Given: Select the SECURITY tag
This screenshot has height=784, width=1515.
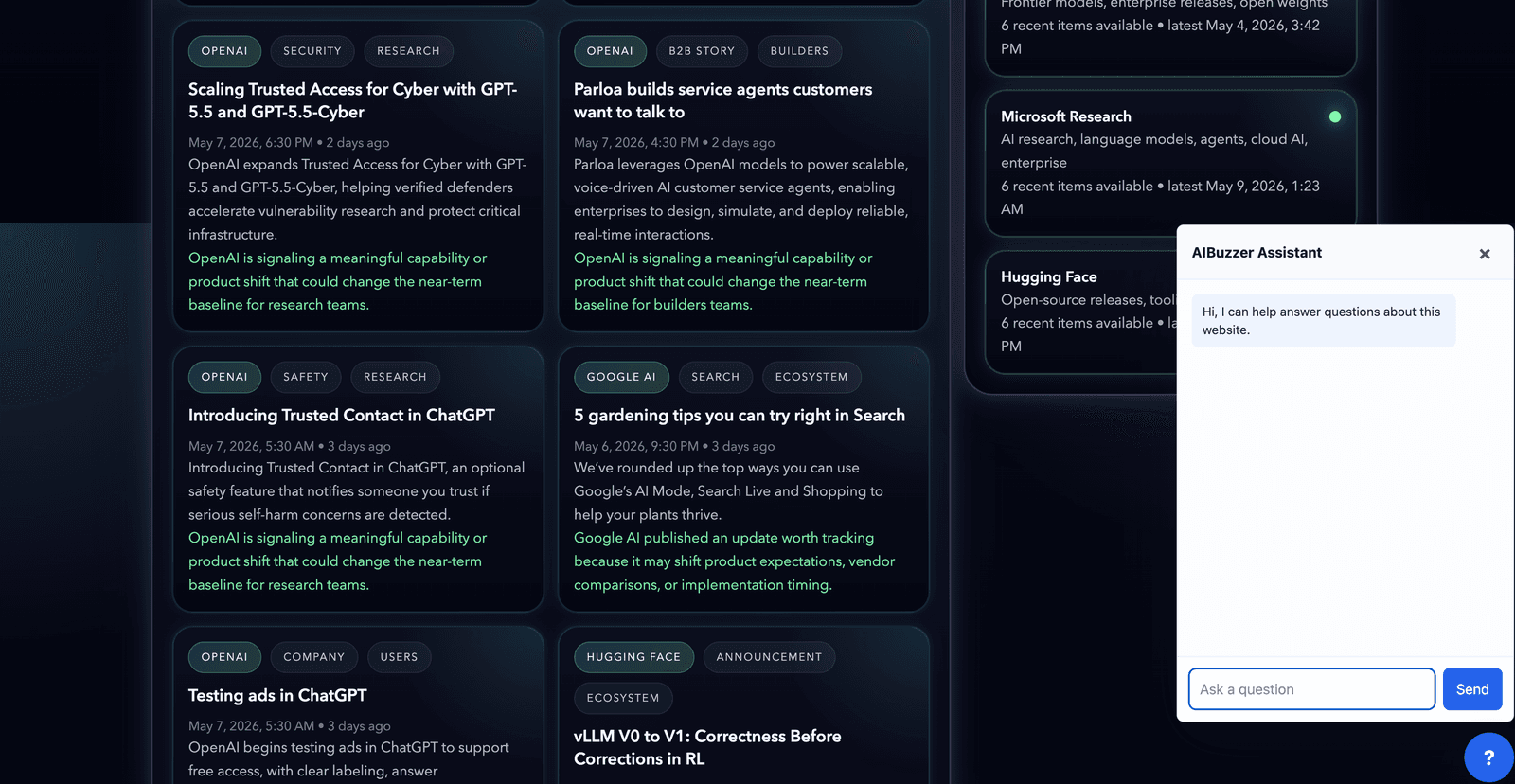Looking at the screenshot, I should 312,51.
